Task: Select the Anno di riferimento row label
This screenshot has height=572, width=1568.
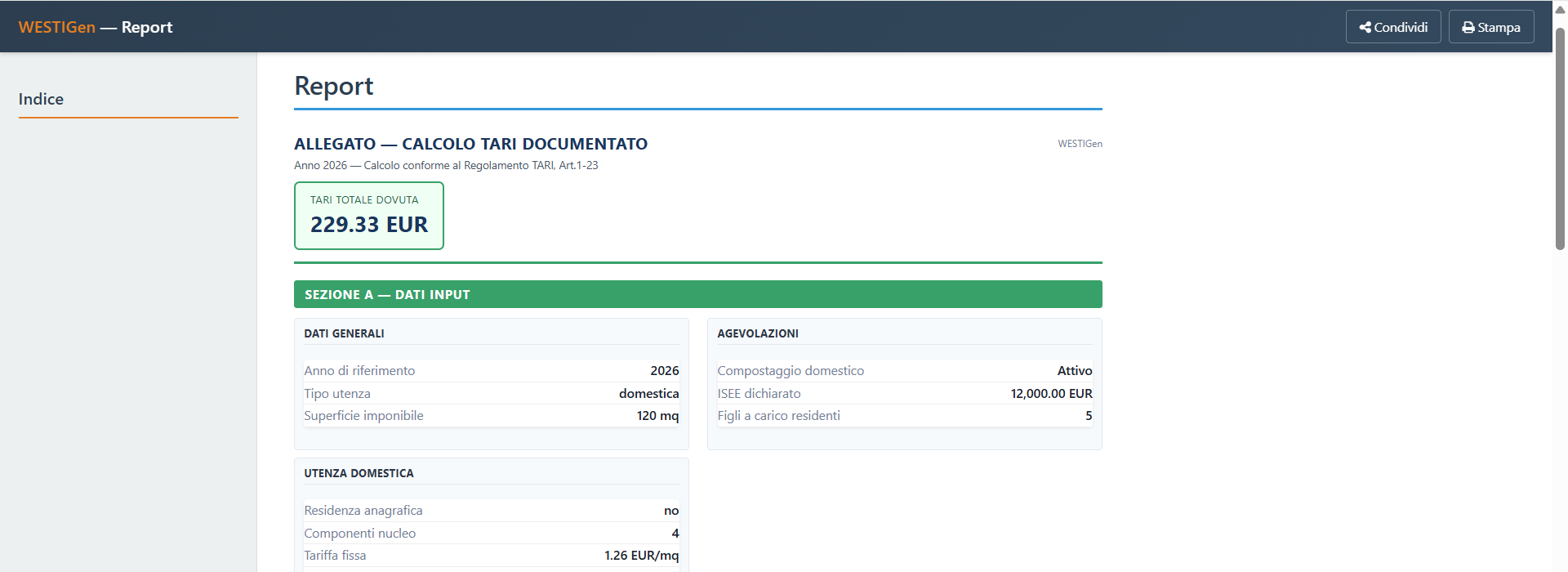Action: (359, 371)
